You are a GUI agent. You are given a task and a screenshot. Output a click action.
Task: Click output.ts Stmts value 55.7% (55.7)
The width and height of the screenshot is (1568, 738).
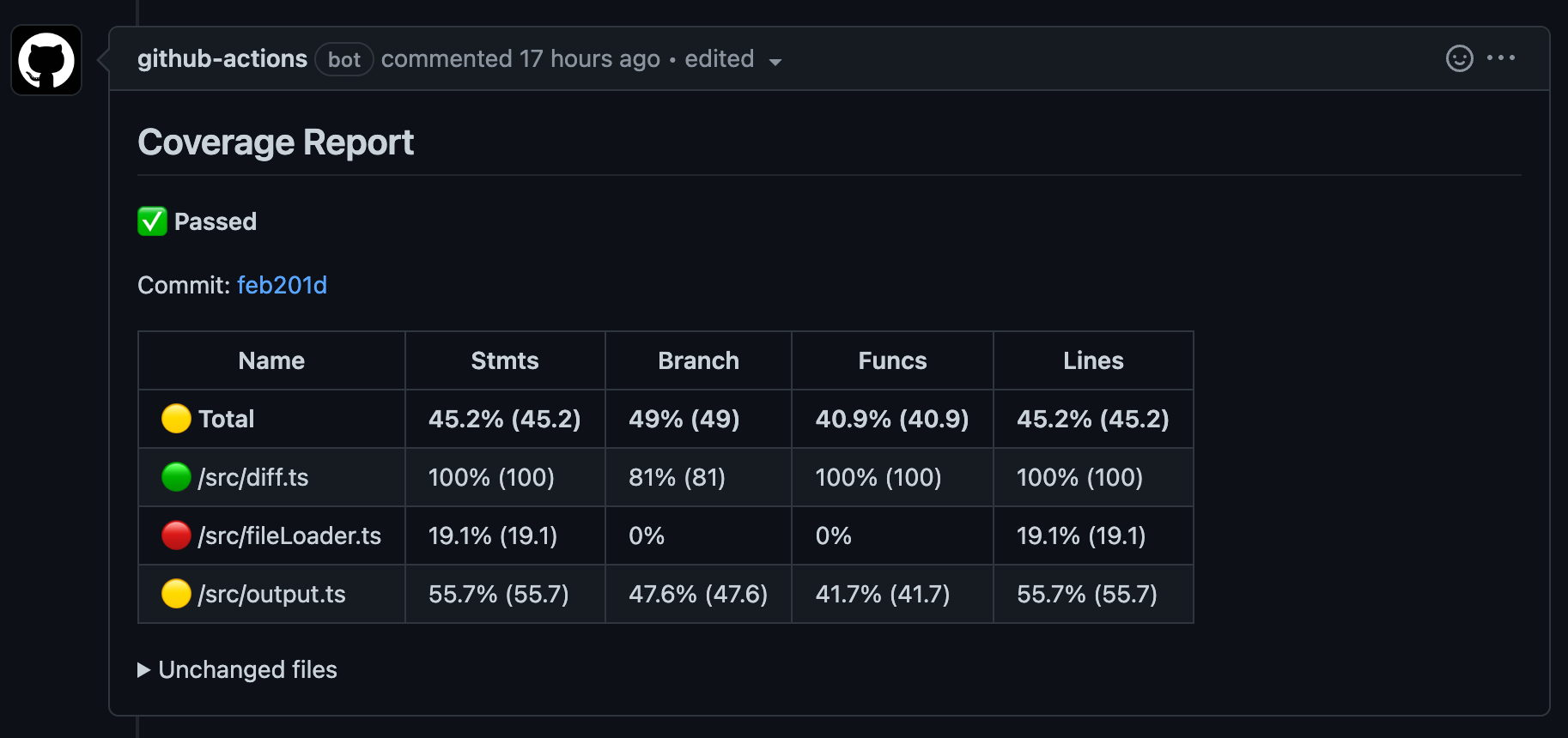(x=499, y=594)
